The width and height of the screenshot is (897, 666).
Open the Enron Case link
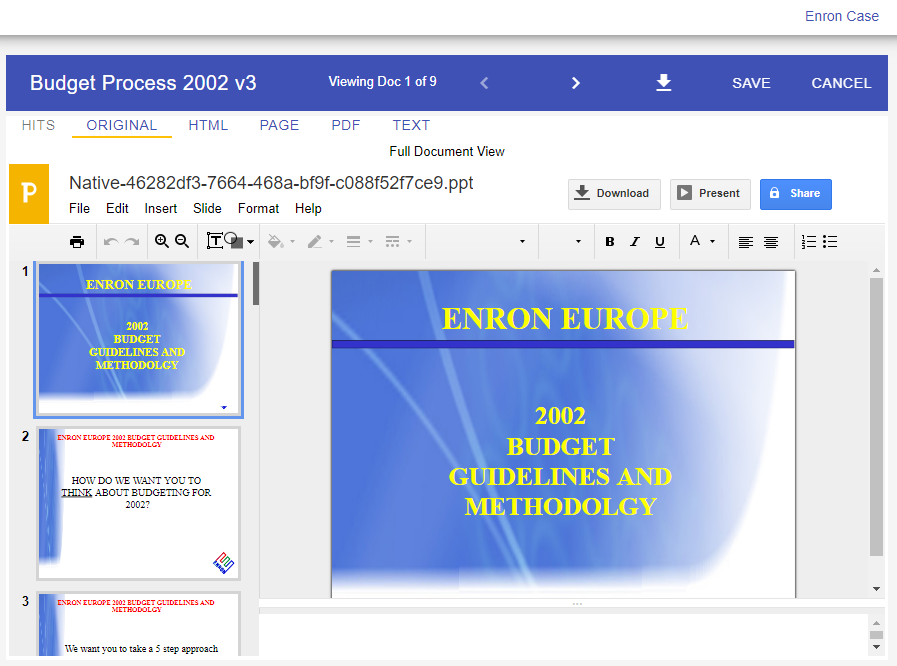click(842, 16)
